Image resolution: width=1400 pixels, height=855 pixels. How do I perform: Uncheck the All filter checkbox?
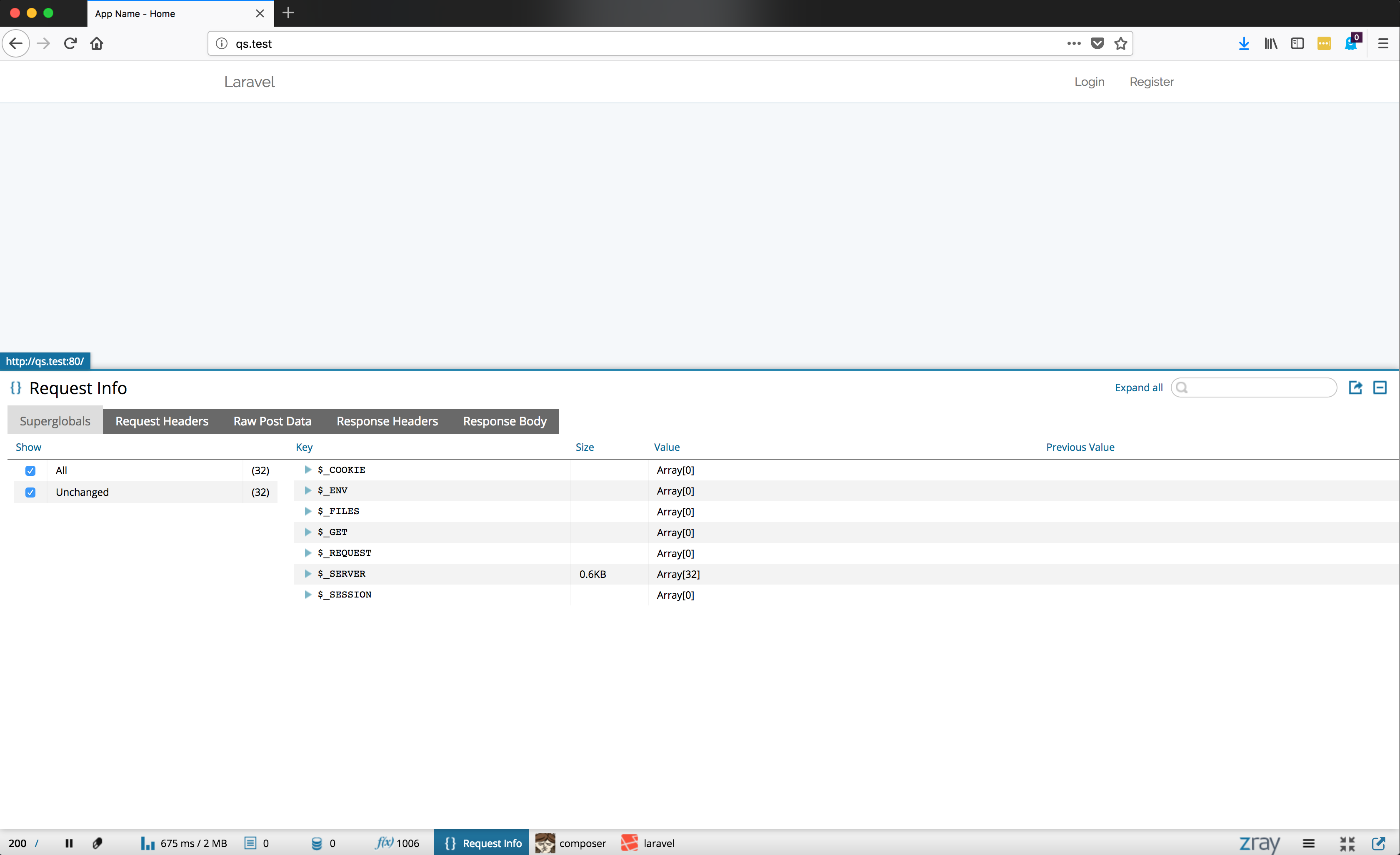[x=31, y=470]
